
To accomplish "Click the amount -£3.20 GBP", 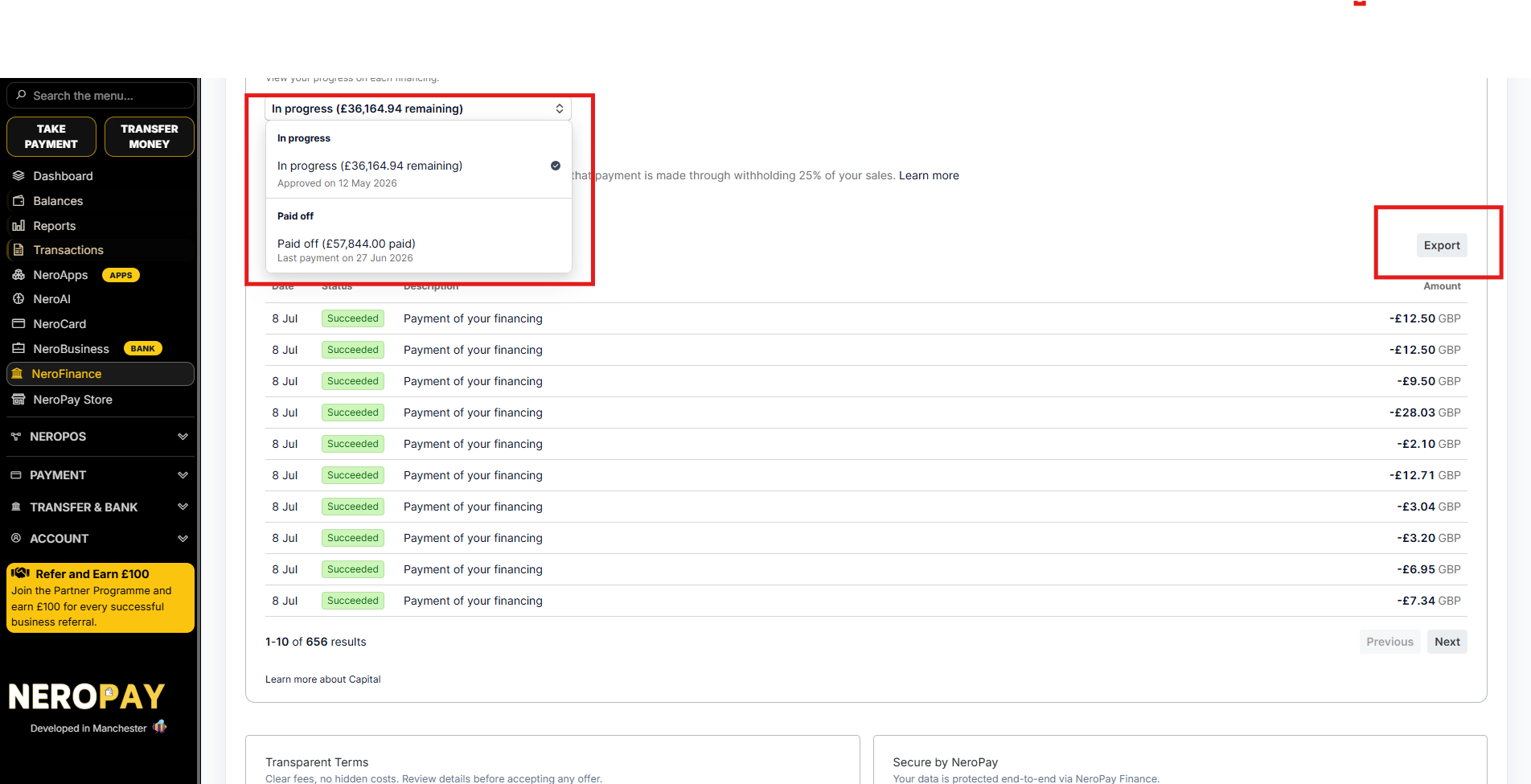I will click(1429, 538).
